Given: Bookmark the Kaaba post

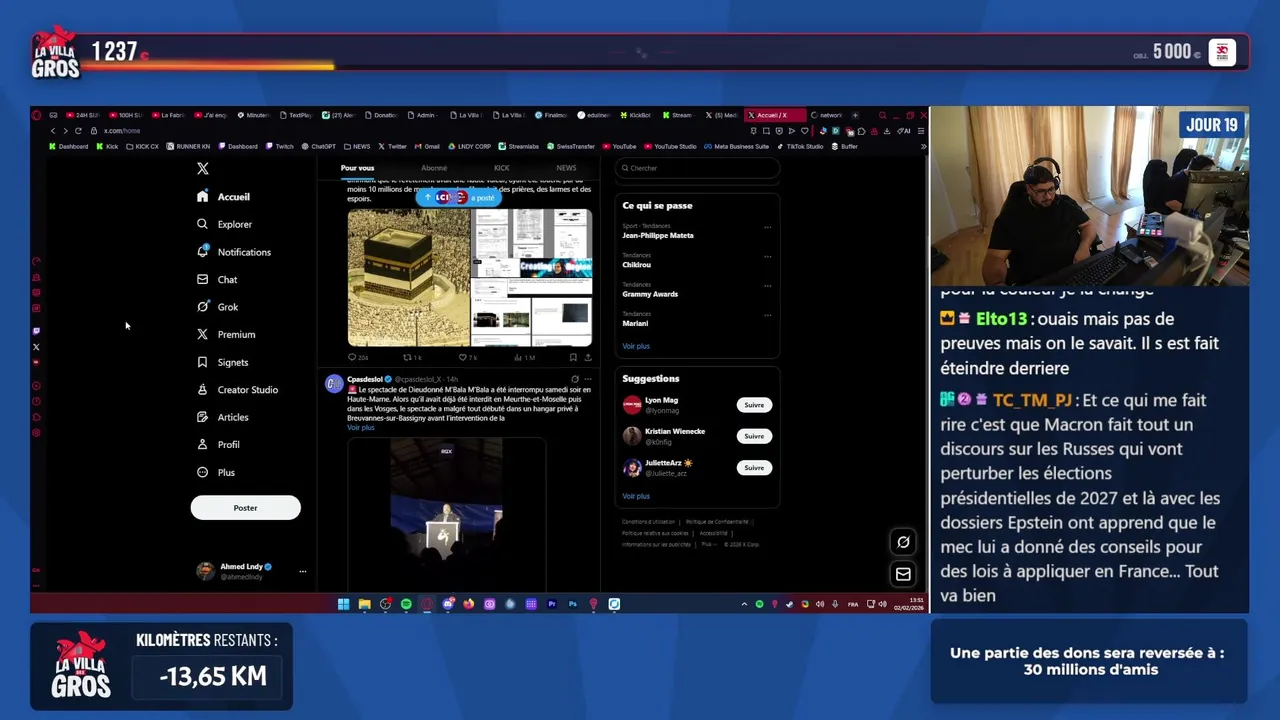Looking at the screenshot, I should (x=573, y=357).
